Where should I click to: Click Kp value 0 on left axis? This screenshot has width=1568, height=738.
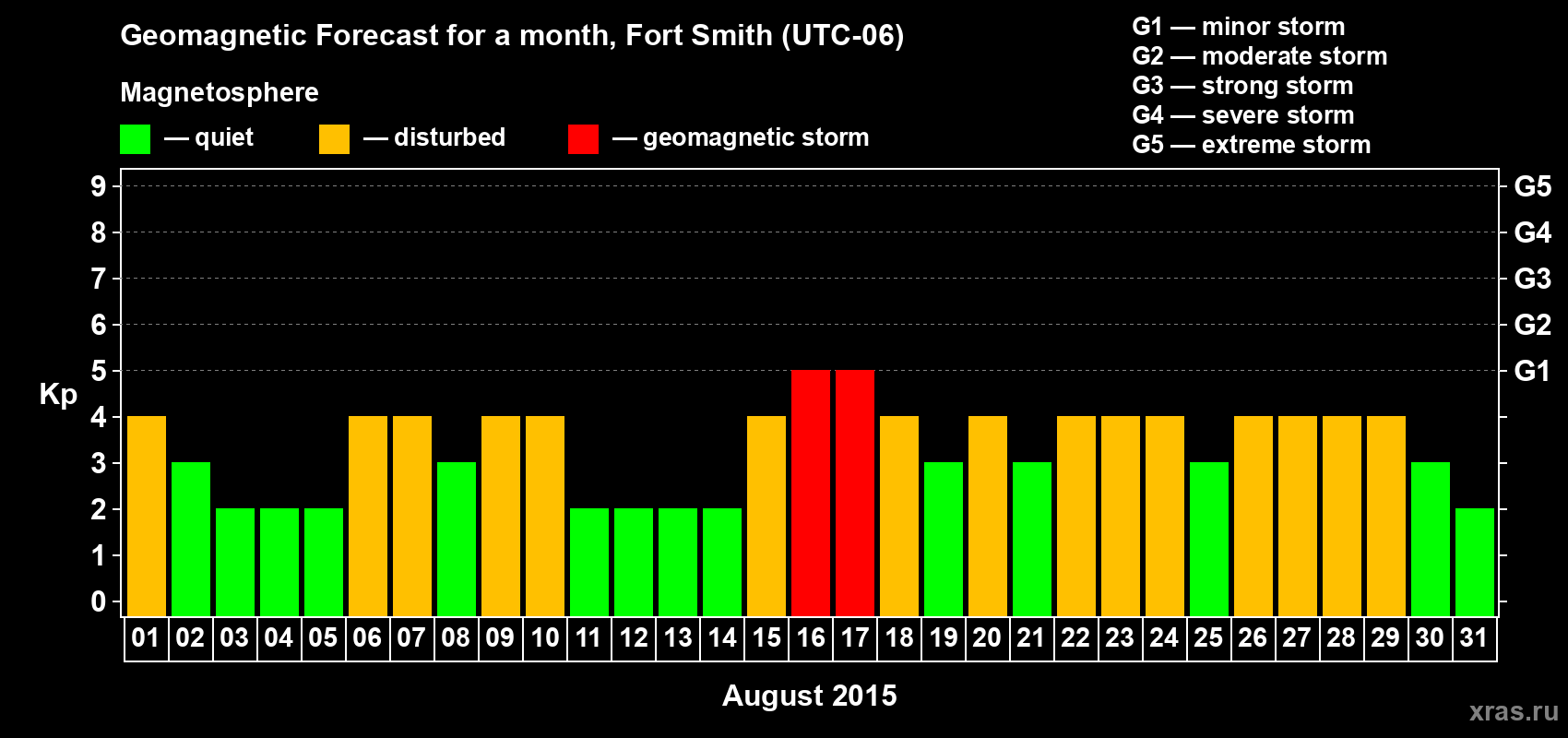tap(99, 601)
